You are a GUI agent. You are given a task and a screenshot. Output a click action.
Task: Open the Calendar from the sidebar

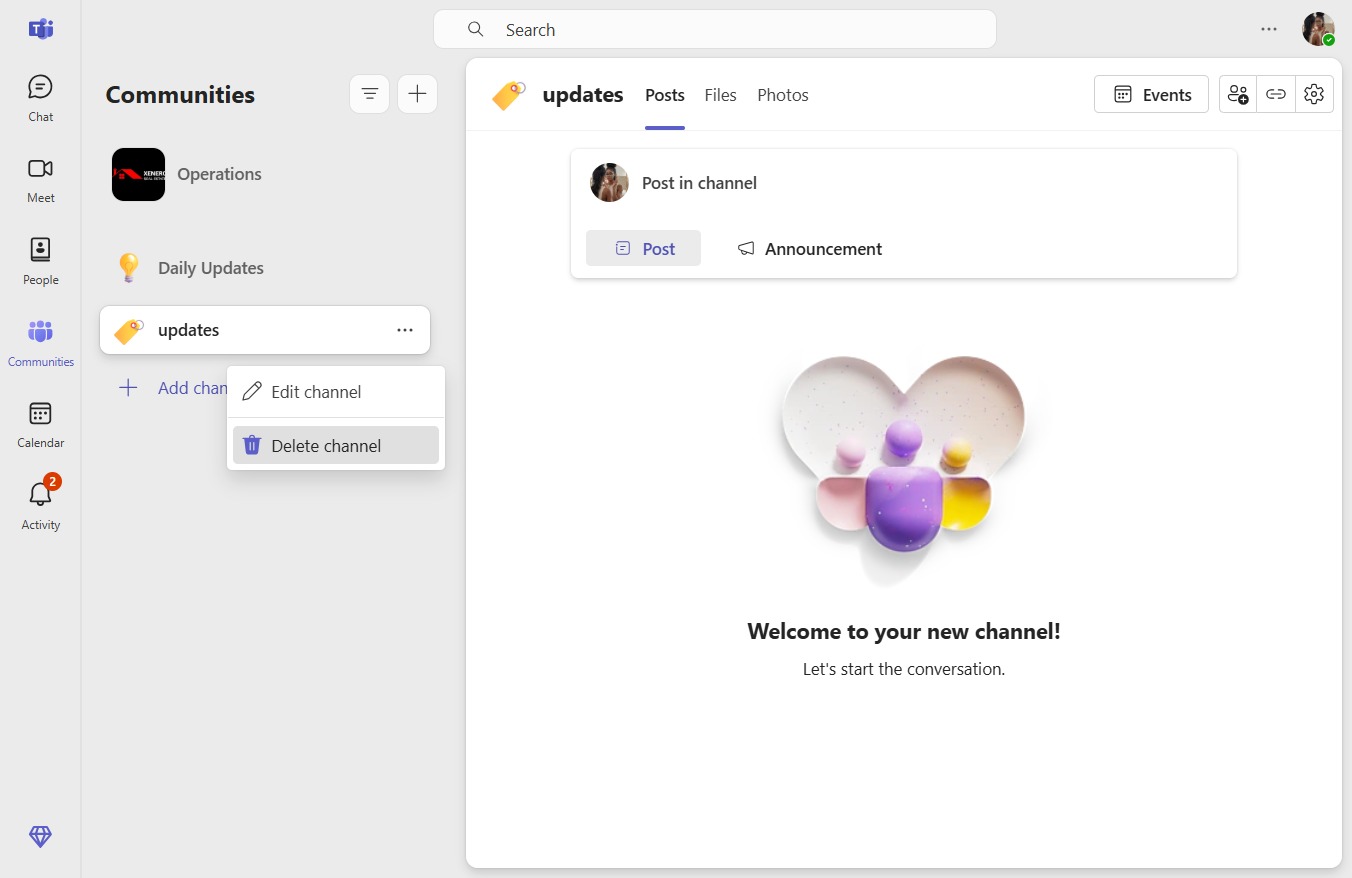40,425
